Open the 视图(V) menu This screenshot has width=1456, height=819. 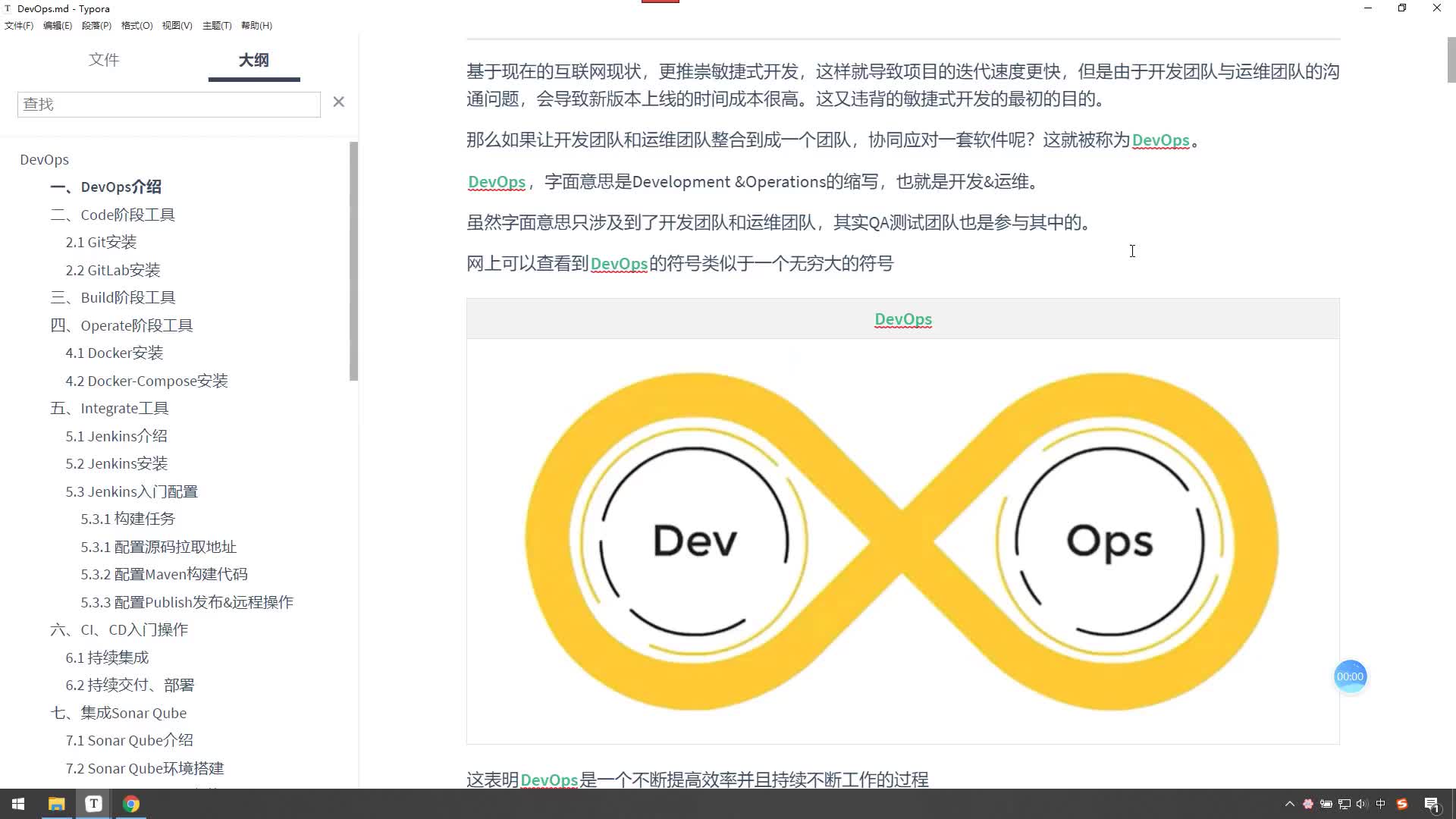[177, 26]
